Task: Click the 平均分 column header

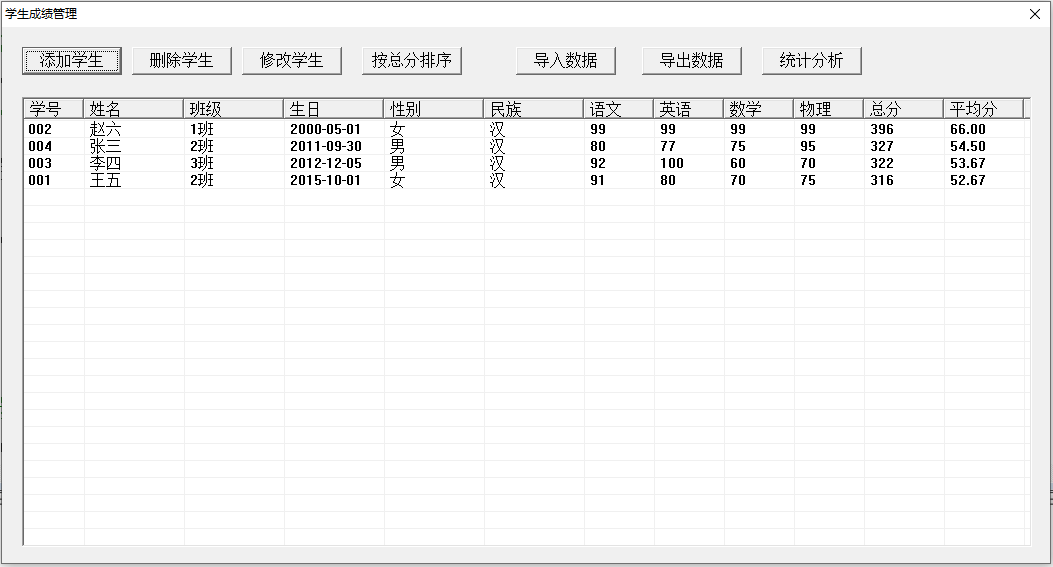Action: coord(983,109)
